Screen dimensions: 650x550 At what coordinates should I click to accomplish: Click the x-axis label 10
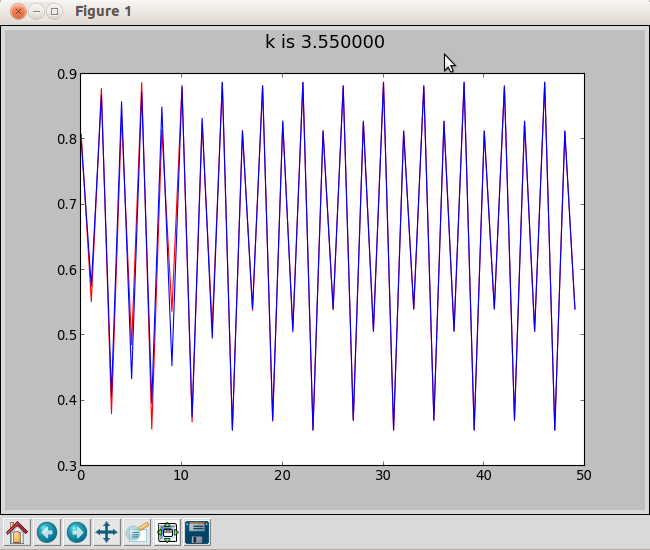(x=182, y=475)
